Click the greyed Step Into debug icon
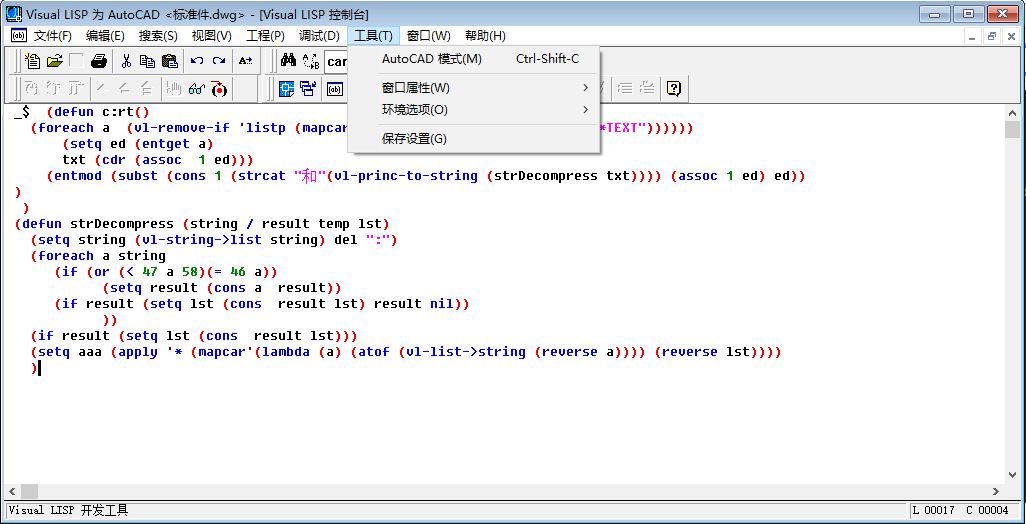1026x524 pixels. click(33, 88)
